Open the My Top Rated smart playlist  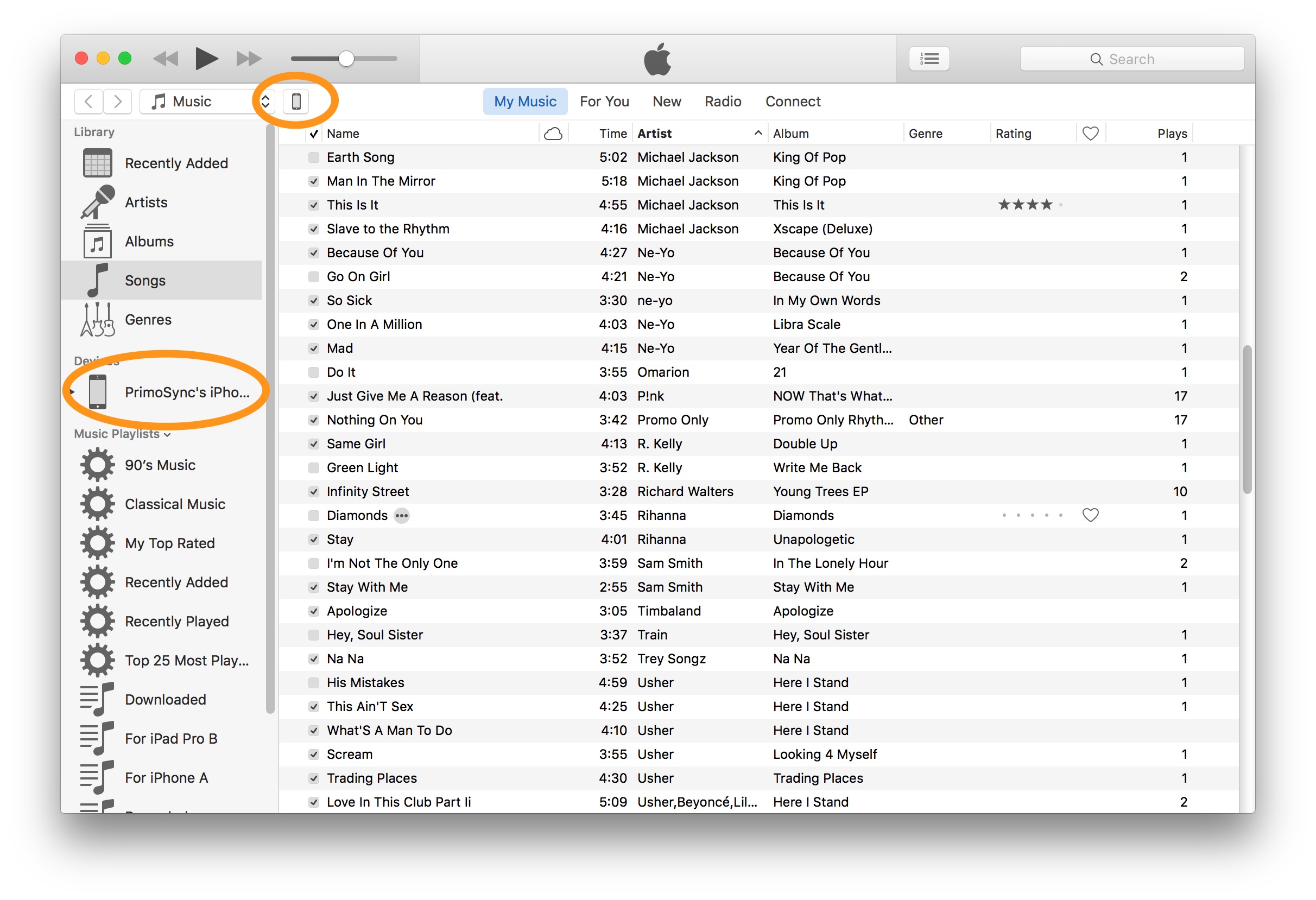click(161, 543)
